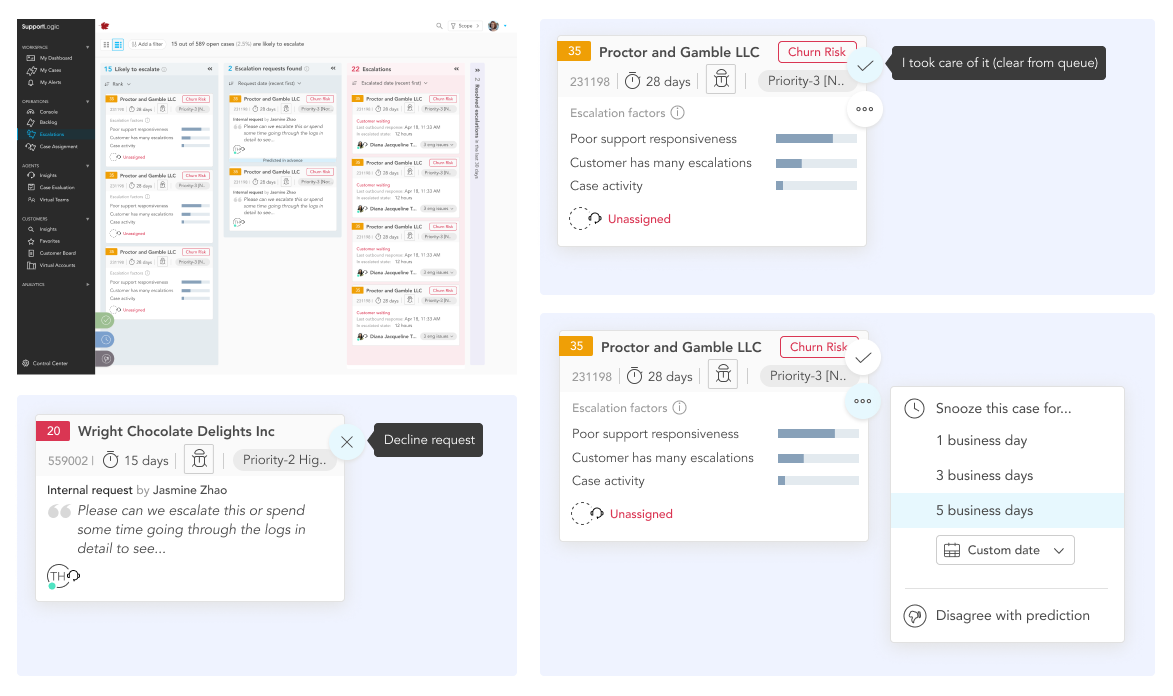Switch to board column view toggle
Viewport: 1173px width, 696px height.
[x=117, y=44]
